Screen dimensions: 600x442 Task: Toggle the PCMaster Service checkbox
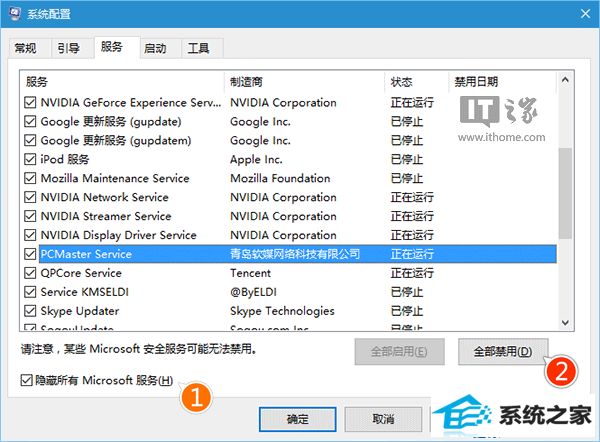tap(30, 254)
